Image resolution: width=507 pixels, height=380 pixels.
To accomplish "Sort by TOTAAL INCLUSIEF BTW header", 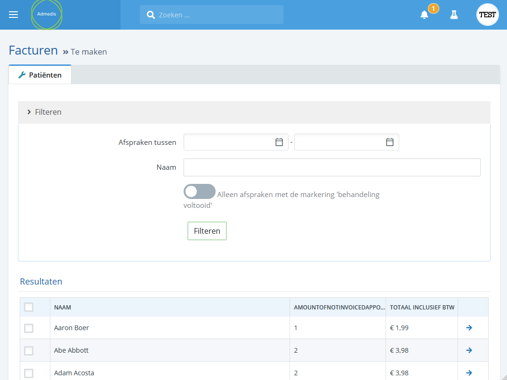I will point(422,307).
